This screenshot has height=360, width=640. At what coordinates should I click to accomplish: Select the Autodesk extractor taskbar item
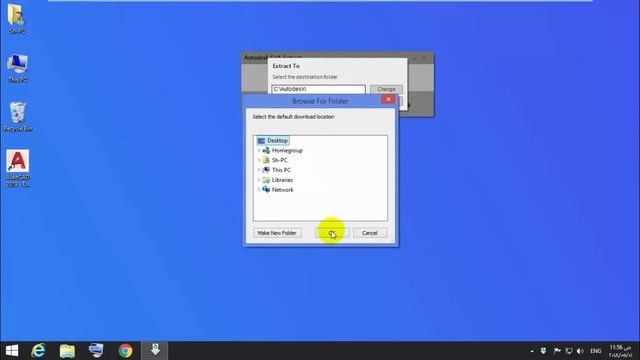[x=155, y=351]
